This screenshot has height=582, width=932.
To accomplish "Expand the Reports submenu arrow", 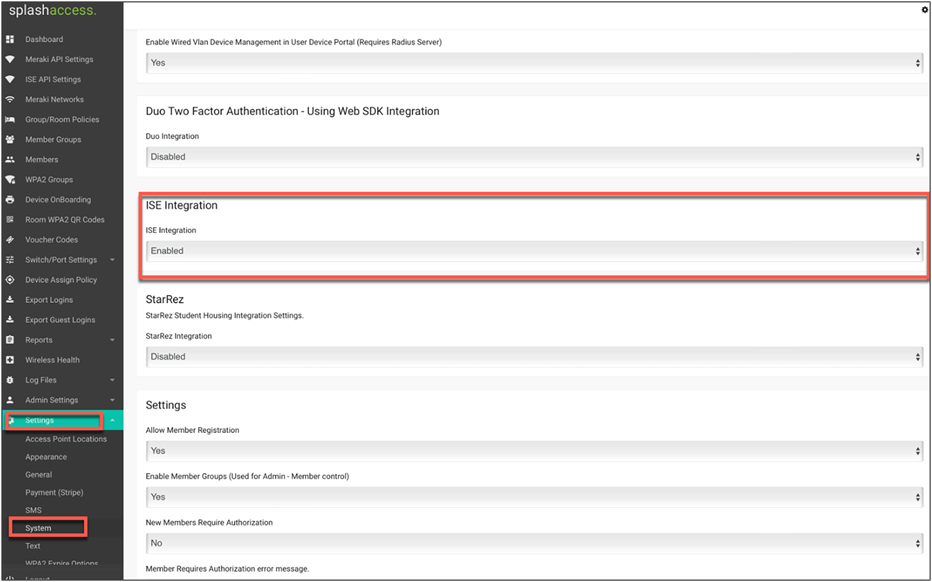I will pyautogui.click(x=112, y=340).
